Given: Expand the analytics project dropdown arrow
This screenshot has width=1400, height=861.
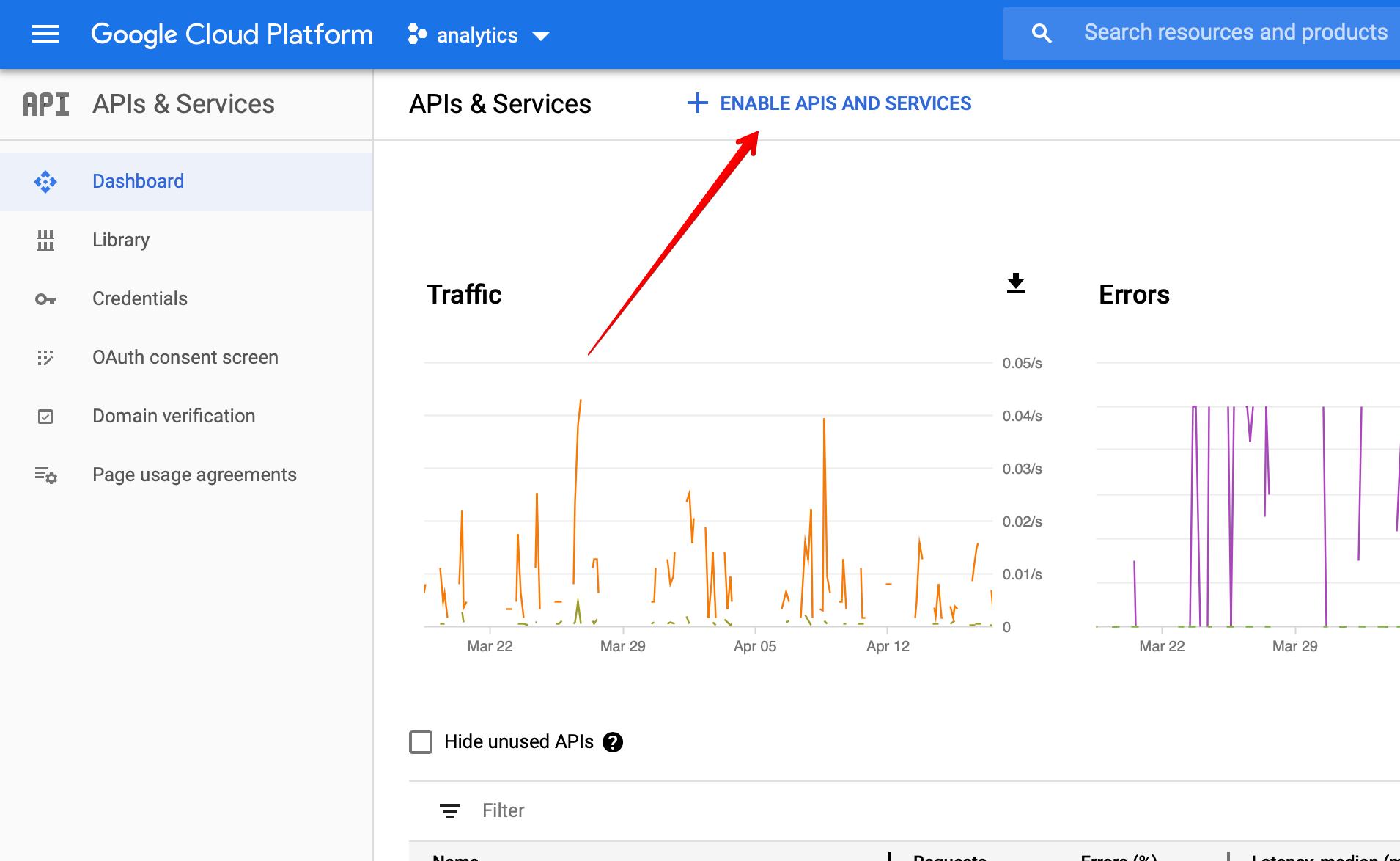Looking at the screenshot, I should [541, 36].
